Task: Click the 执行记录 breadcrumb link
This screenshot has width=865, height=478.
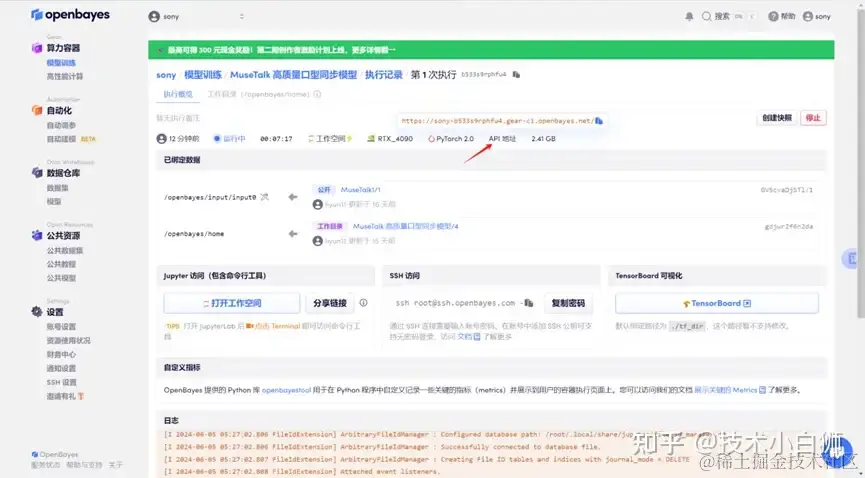Action: (383, 75)
